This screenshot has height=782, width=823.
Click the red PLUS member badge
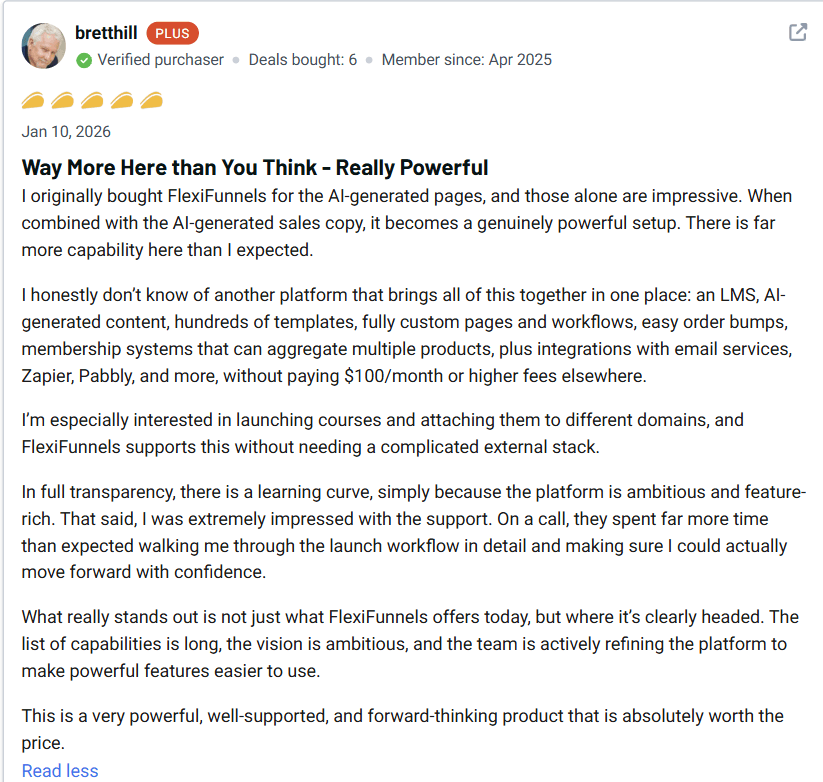click(172, 33)
